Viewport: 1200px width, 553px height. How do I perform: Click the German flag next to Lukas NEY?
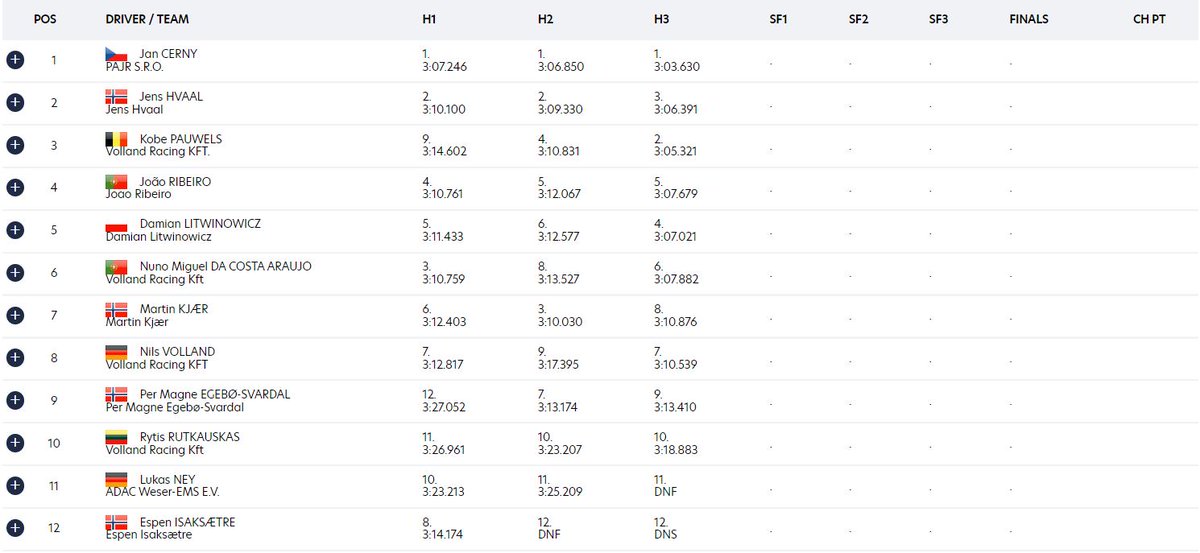pos(117,479)
